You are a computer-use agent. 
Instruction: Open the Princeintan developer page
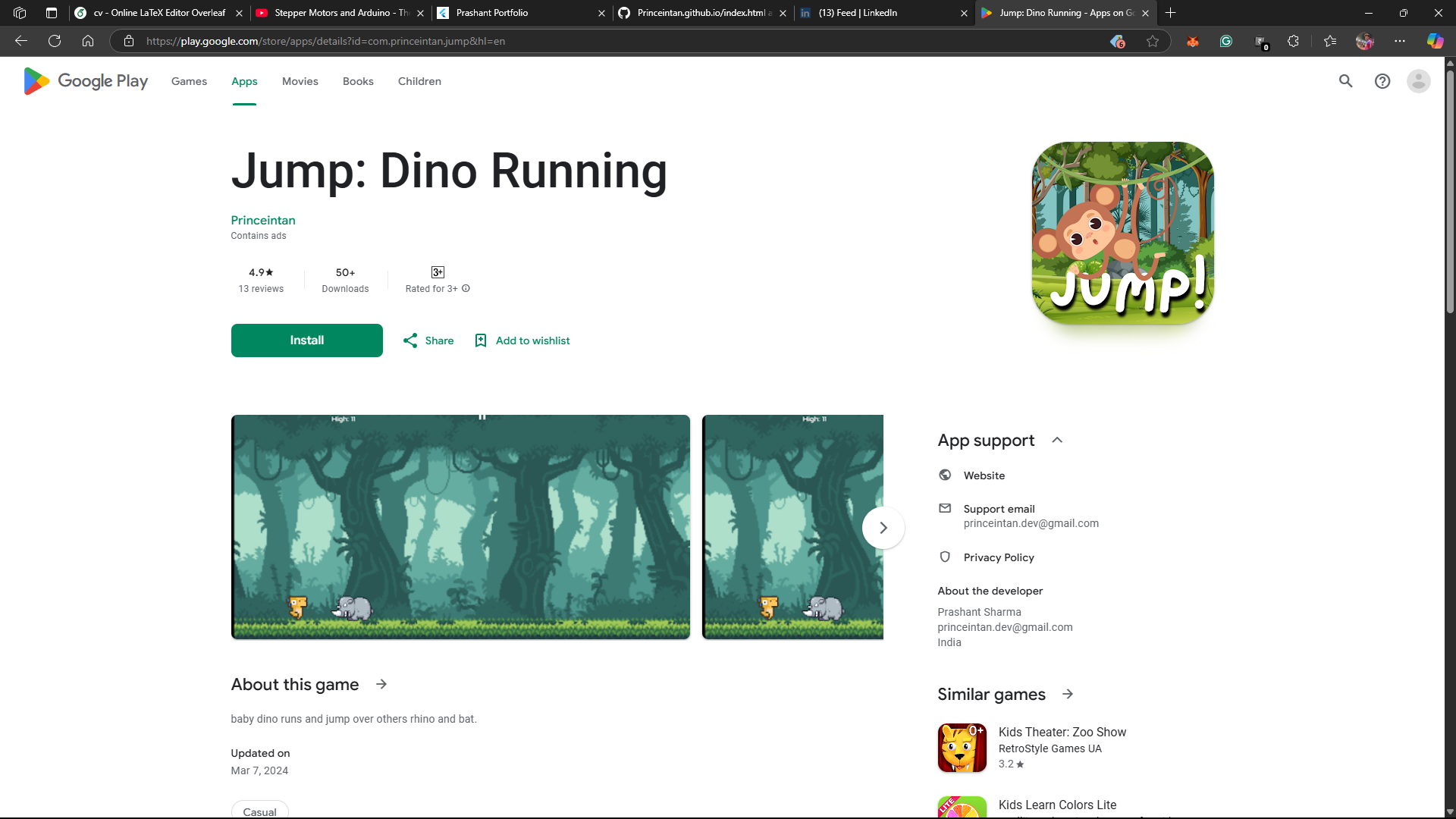(x=262, y=220)
